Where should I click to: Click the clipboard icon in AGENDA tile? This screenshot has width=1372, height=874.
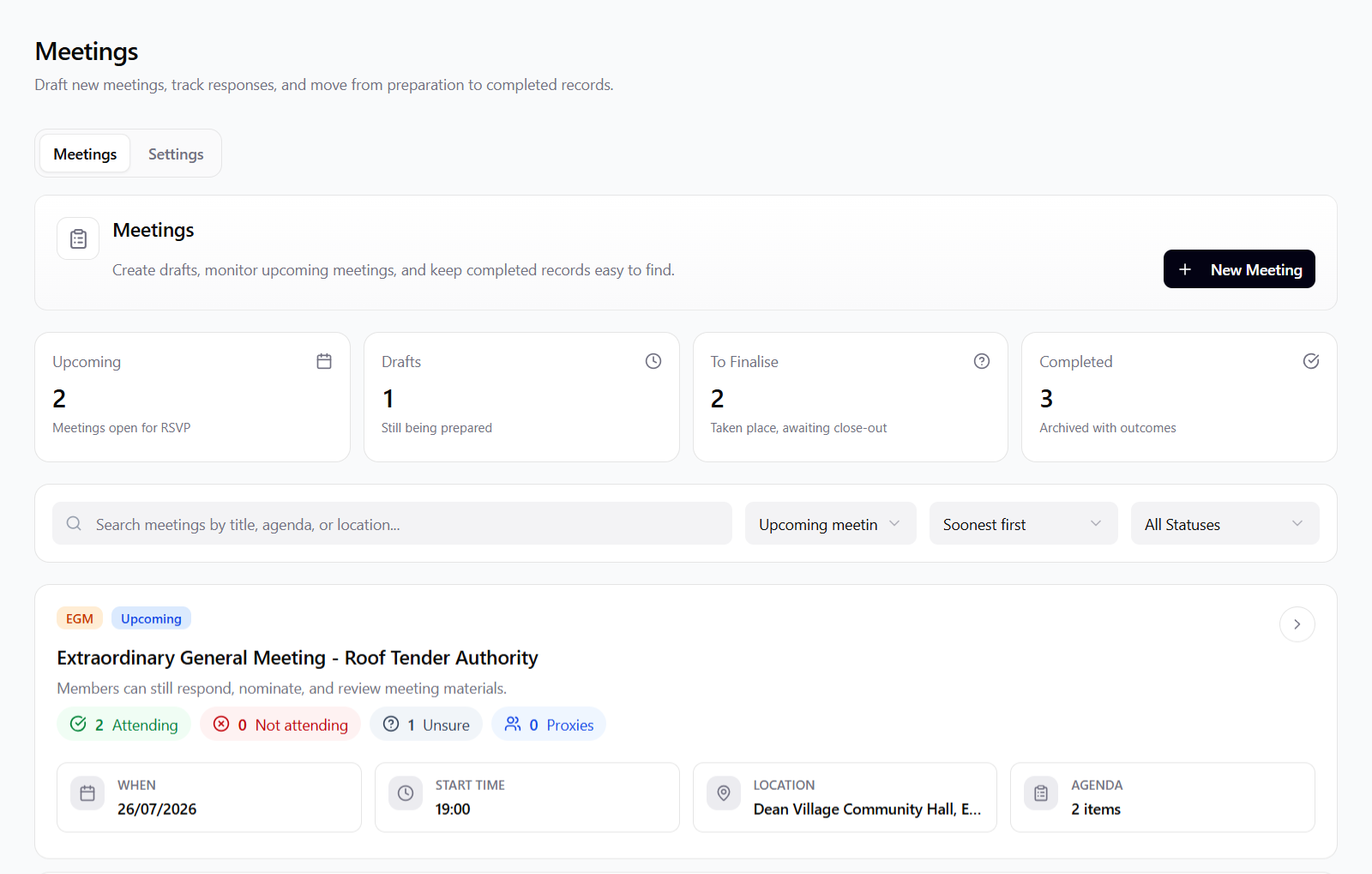click(x=1041, y=793)
